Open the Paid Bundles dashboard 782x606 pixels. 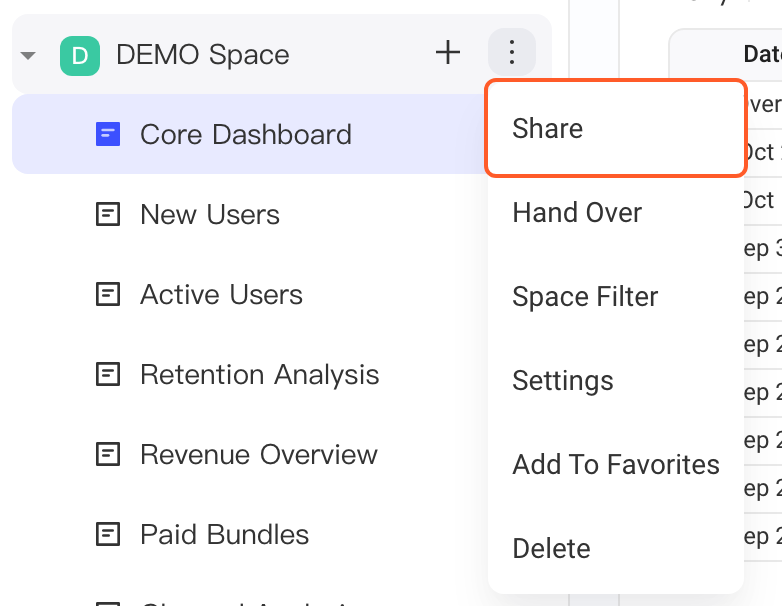tap(224, 535)
